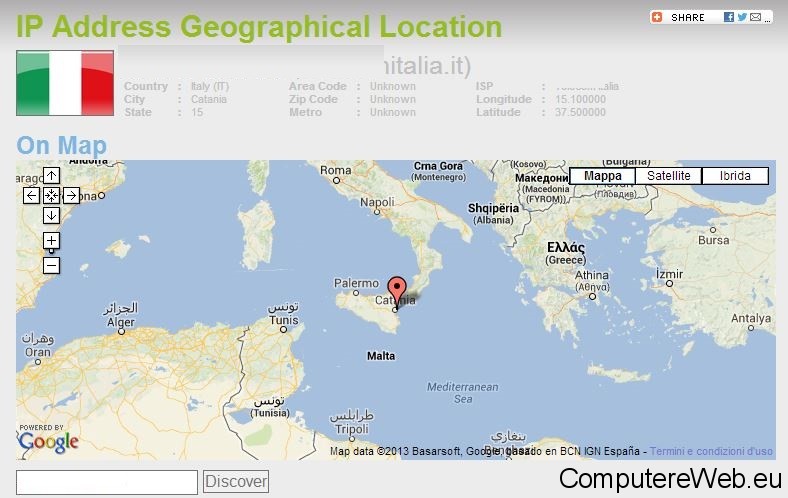This screenshot has height=498, width=788.
Task: Click the Country value Italy (IT)
Action: coord(210,86)
